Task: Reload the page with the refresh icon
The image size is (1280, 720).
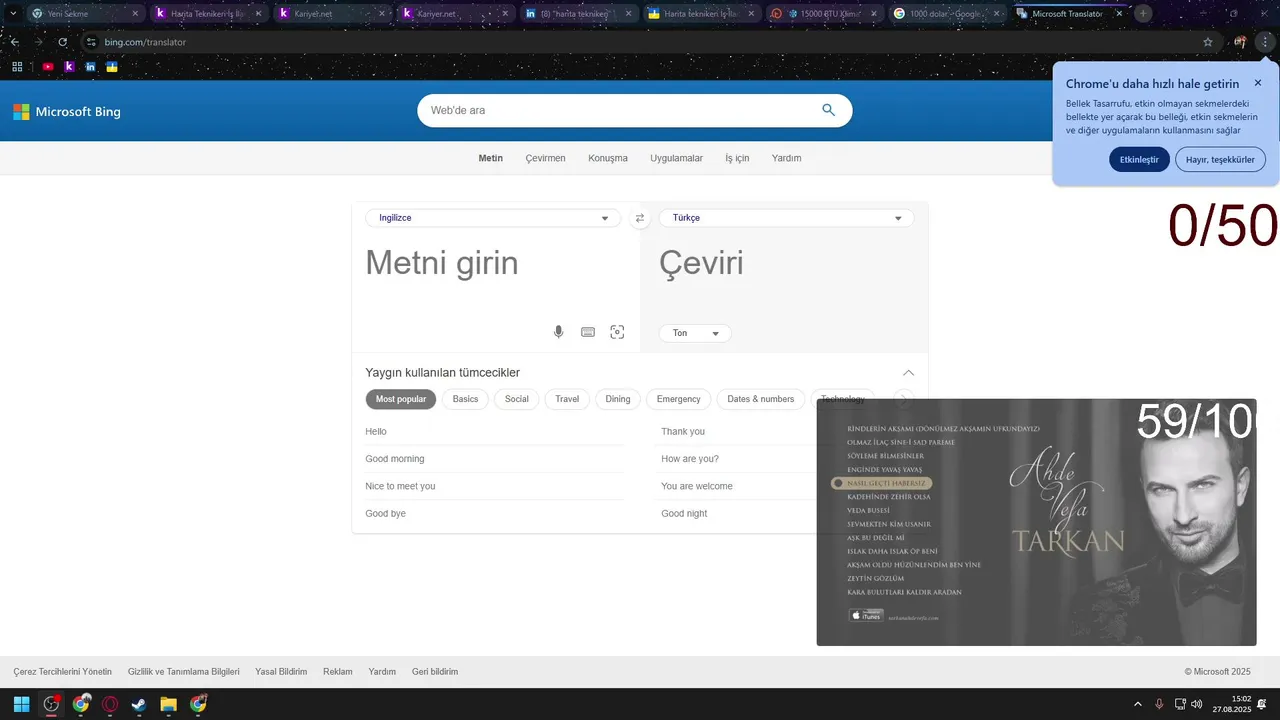Action: [63, 42]
